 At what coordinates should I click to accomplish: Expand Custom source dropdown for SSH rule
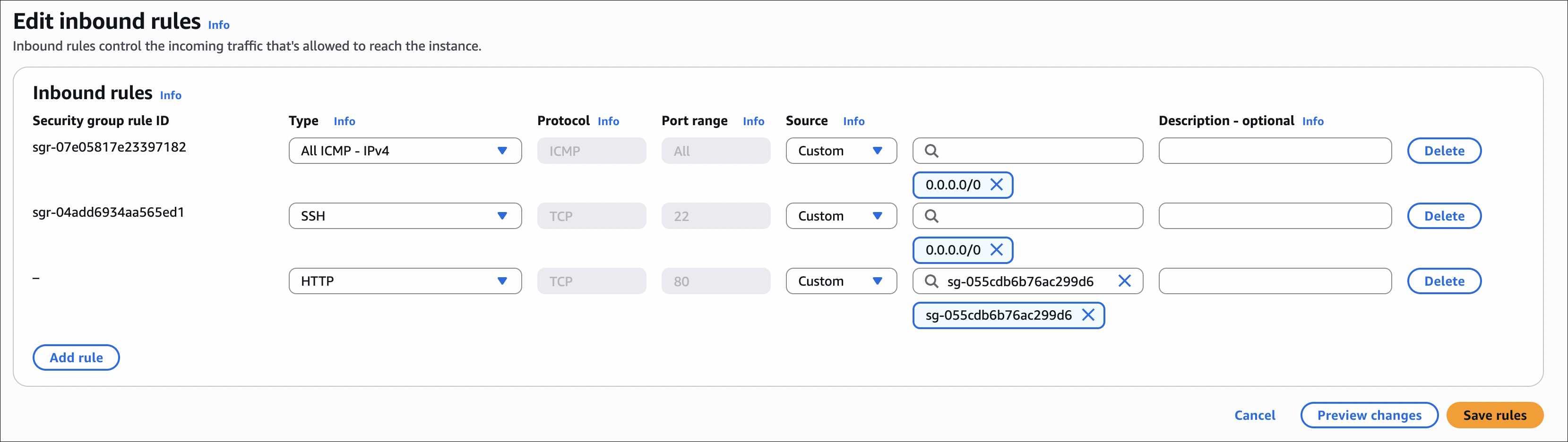pyautogui.click(x=841, y=216)
